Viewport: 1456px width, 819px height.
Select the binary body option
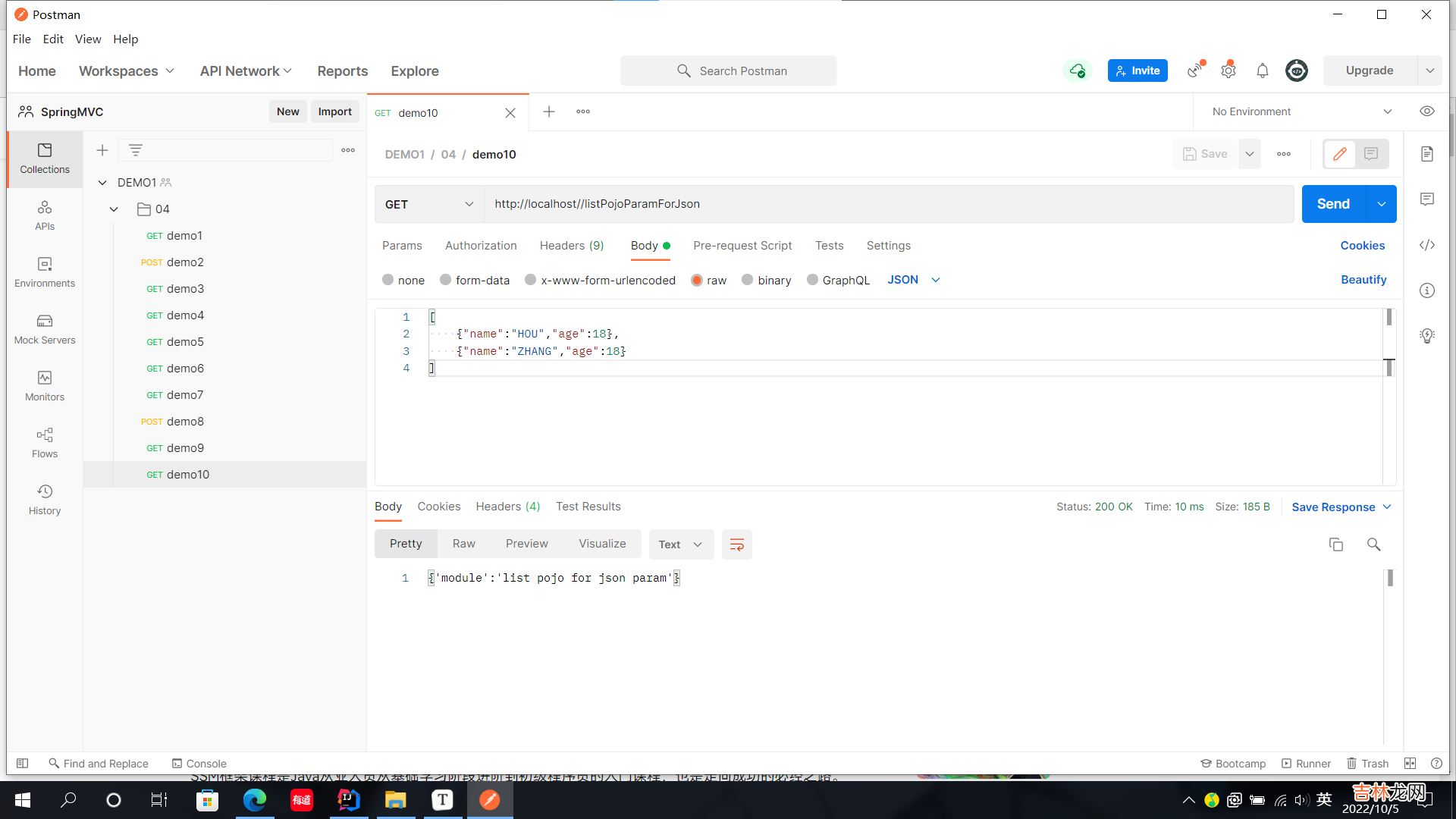[x=748, y=280]
